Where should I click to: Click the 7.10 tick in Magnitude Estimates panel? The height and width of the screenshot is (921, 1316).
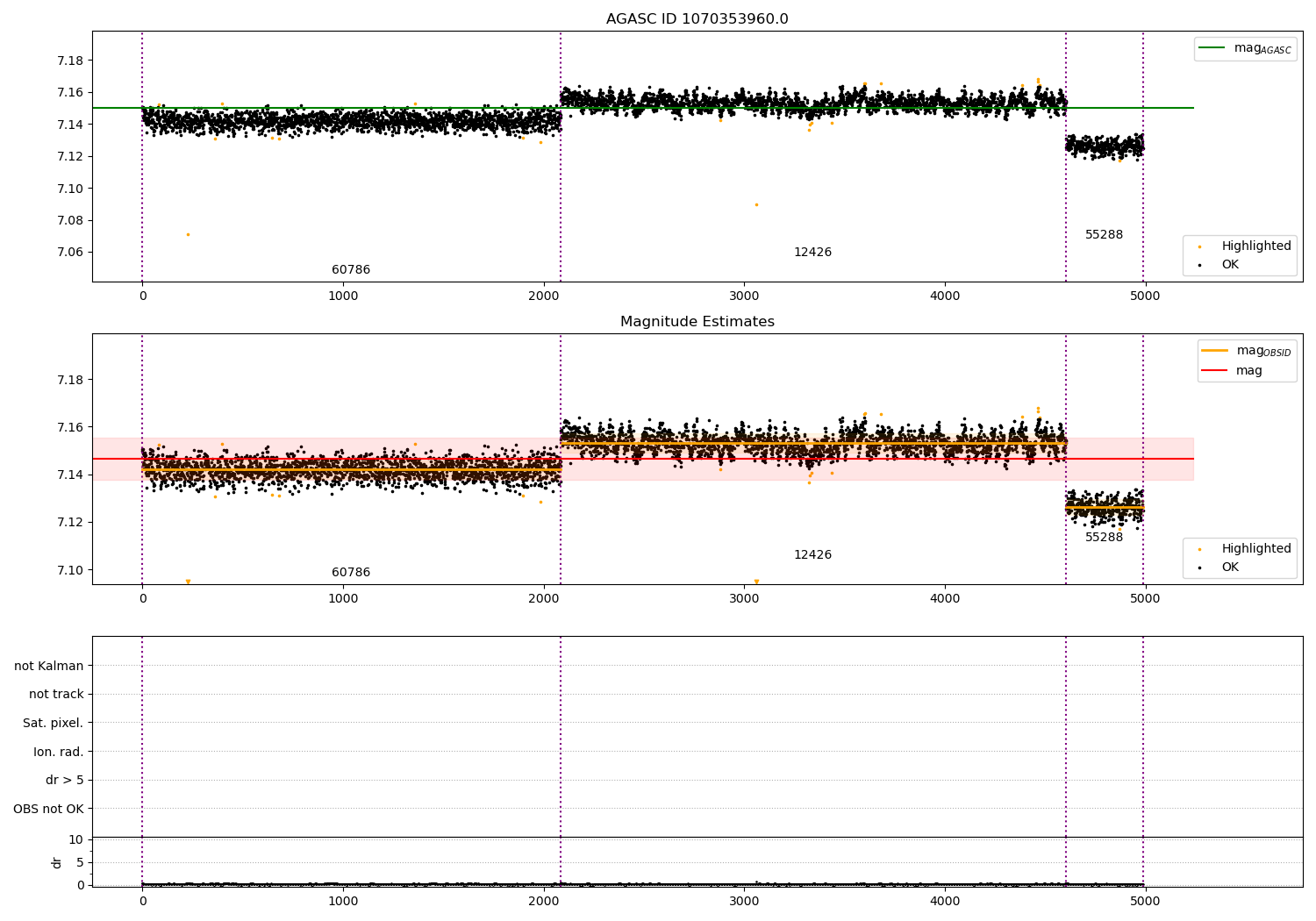pyautogui.click(x=70, y=570)
